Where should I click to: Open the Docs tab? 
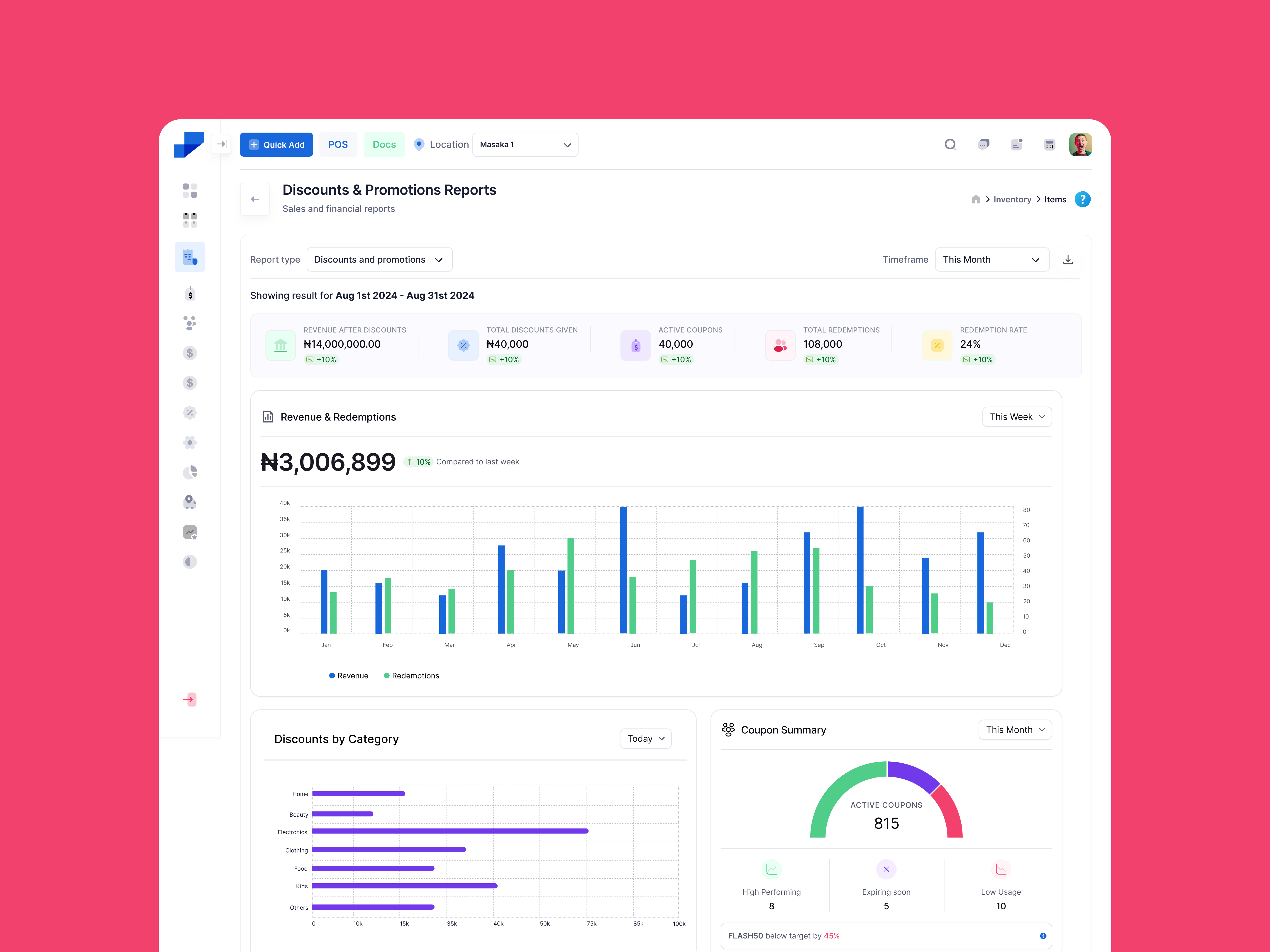coord(384,145)
